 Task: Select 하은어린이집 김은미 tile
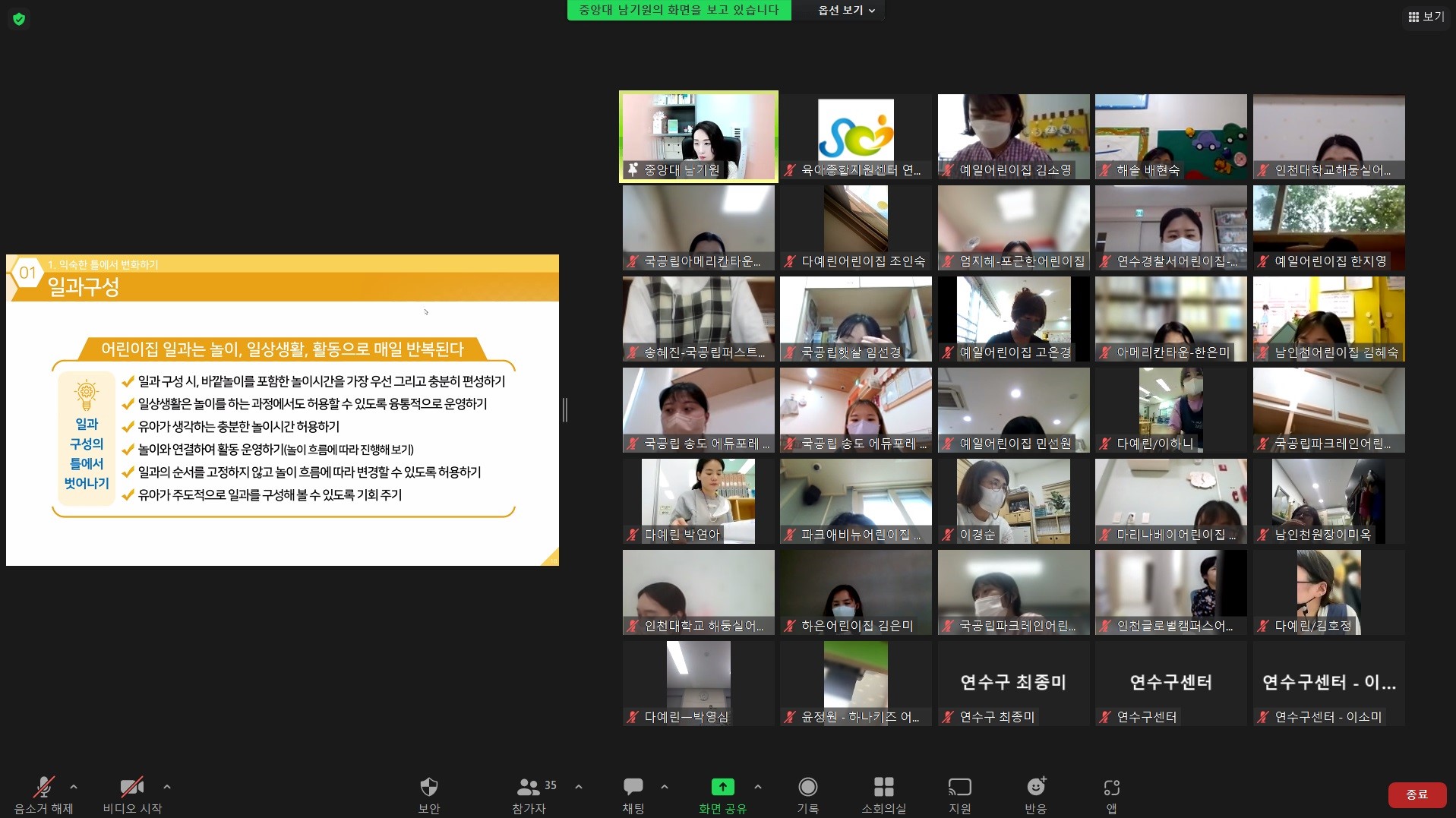pyautogui.click(x=856, y=592)
